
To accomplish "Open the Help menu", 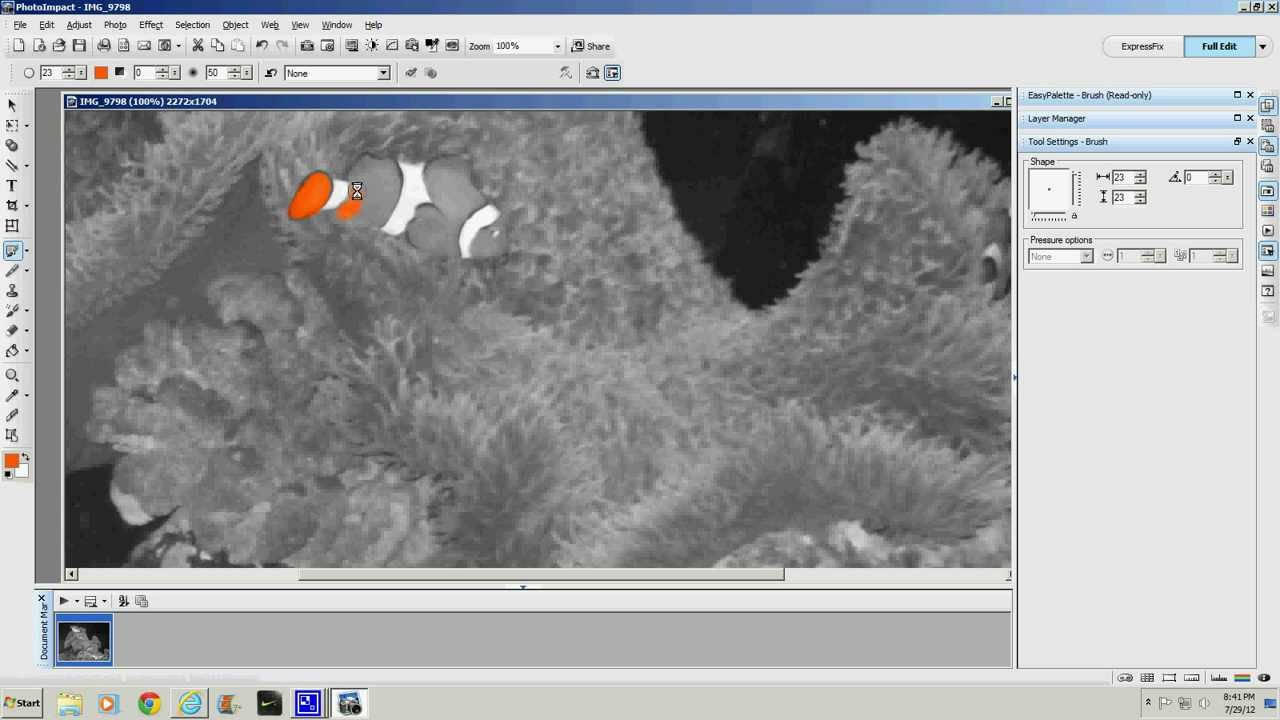I will pyautogui.click(x=373, y=25).
